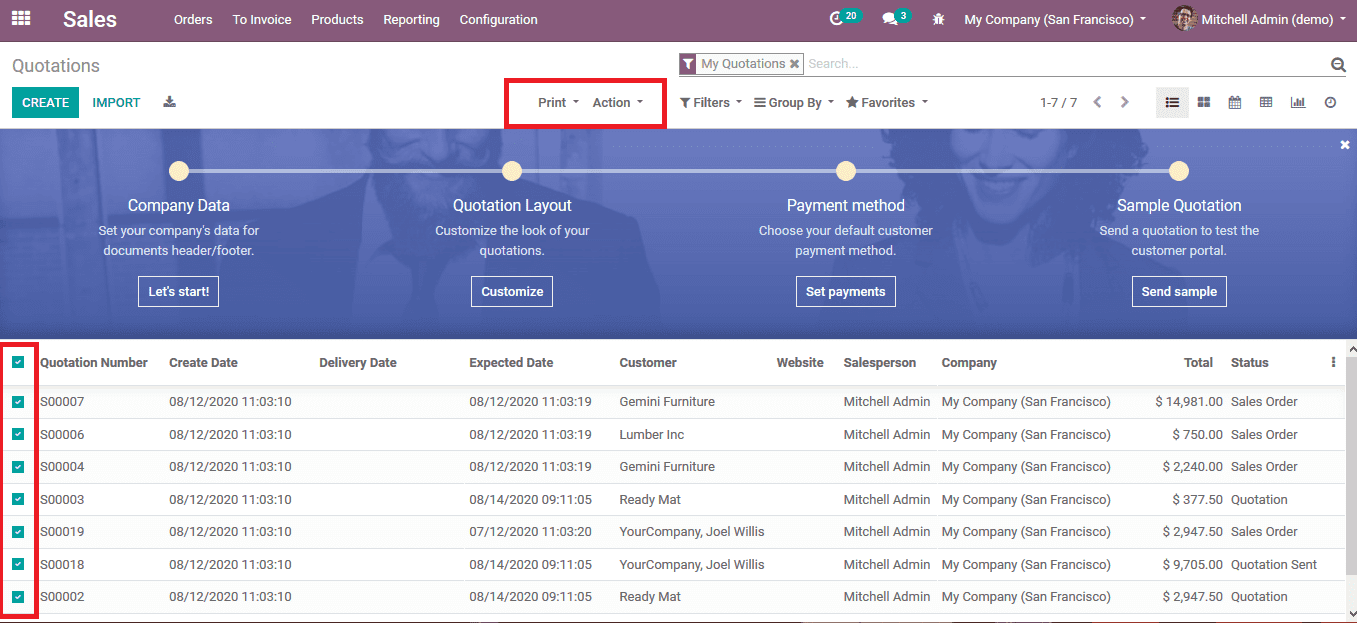Viewport: 1357px width, 623px height.
Task: Open the Lumber Inc customer cell
Action: click(x=651, y=434)
